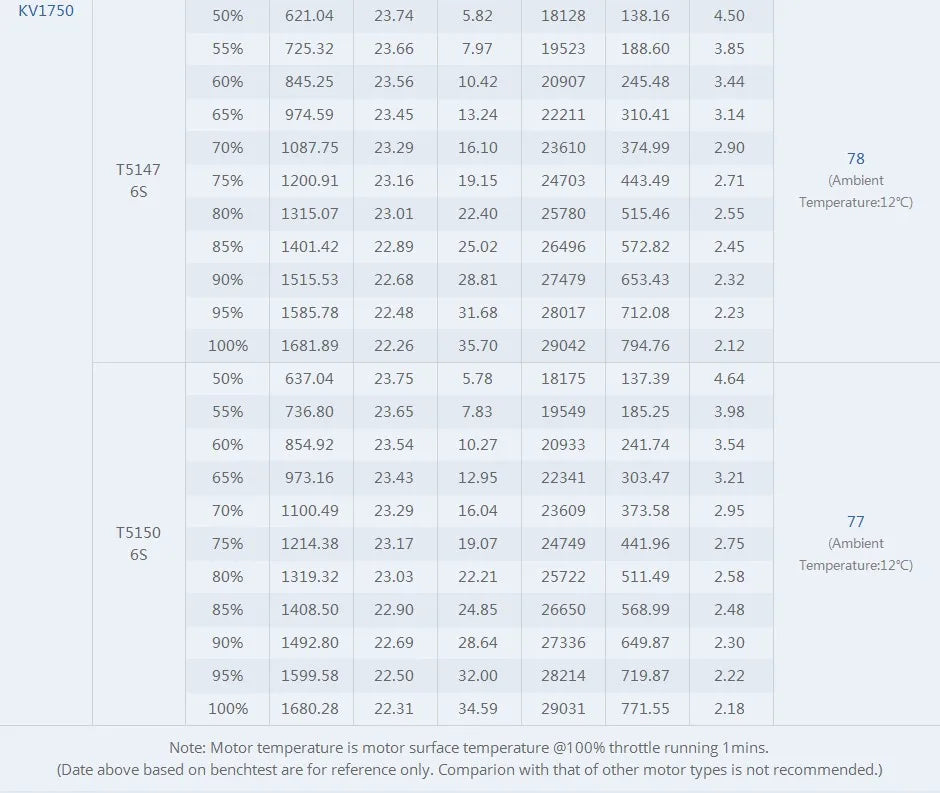Viewport: 940px width, 793px height.
Task: Select the T5147 6S propeller cell
Action: [x=138, y=180]
